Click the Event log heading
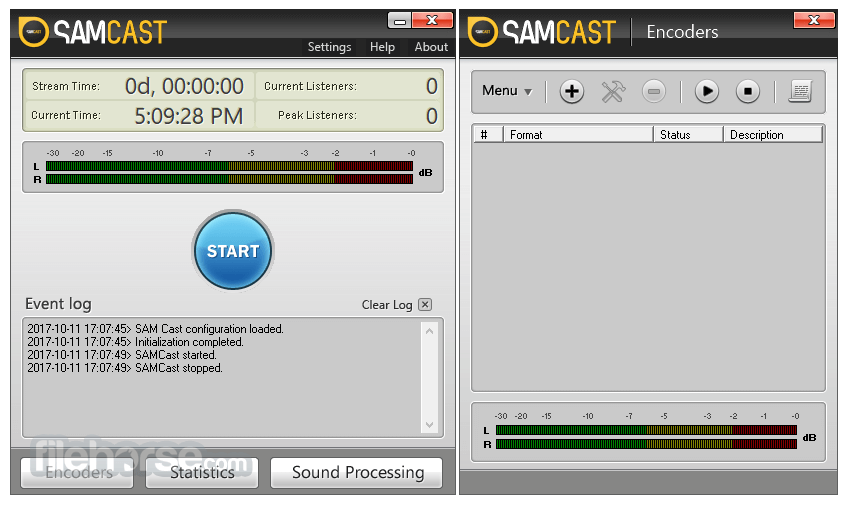848x507 pixels. point(58,304)
